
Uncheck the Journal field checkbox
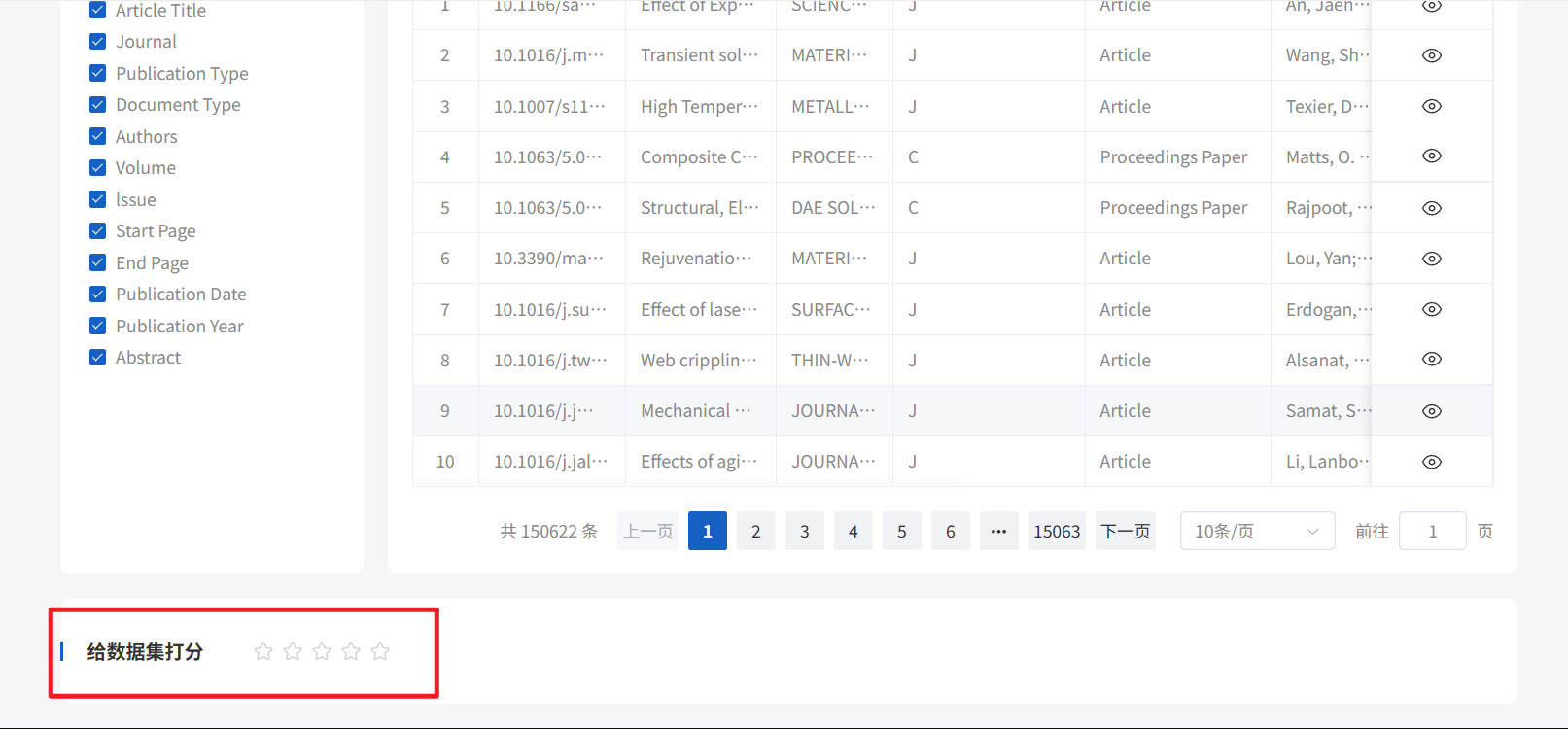[98, 42]
